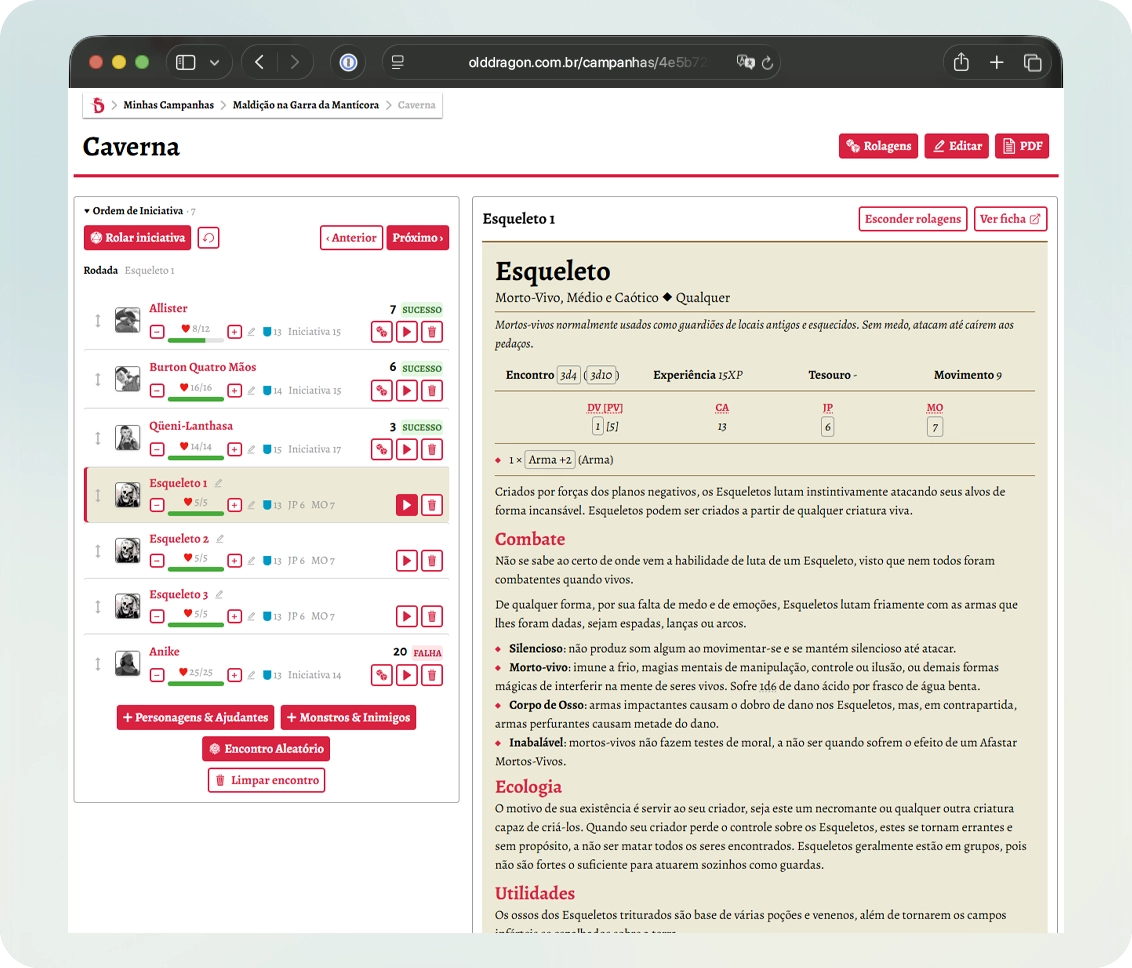Delete Esqueleto 1 with trash icon

click(432, 505)
